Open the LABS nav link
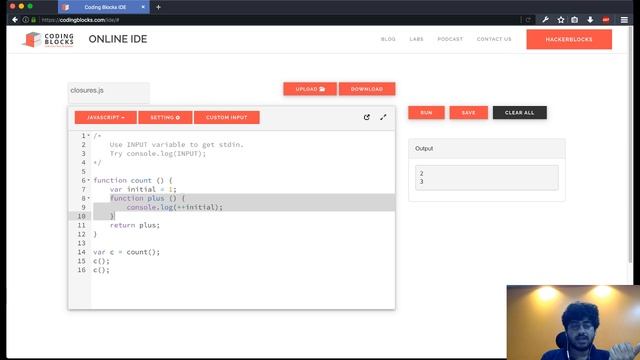Image resolution: width=640 pixels, height=360 pixels. (416, 39)
